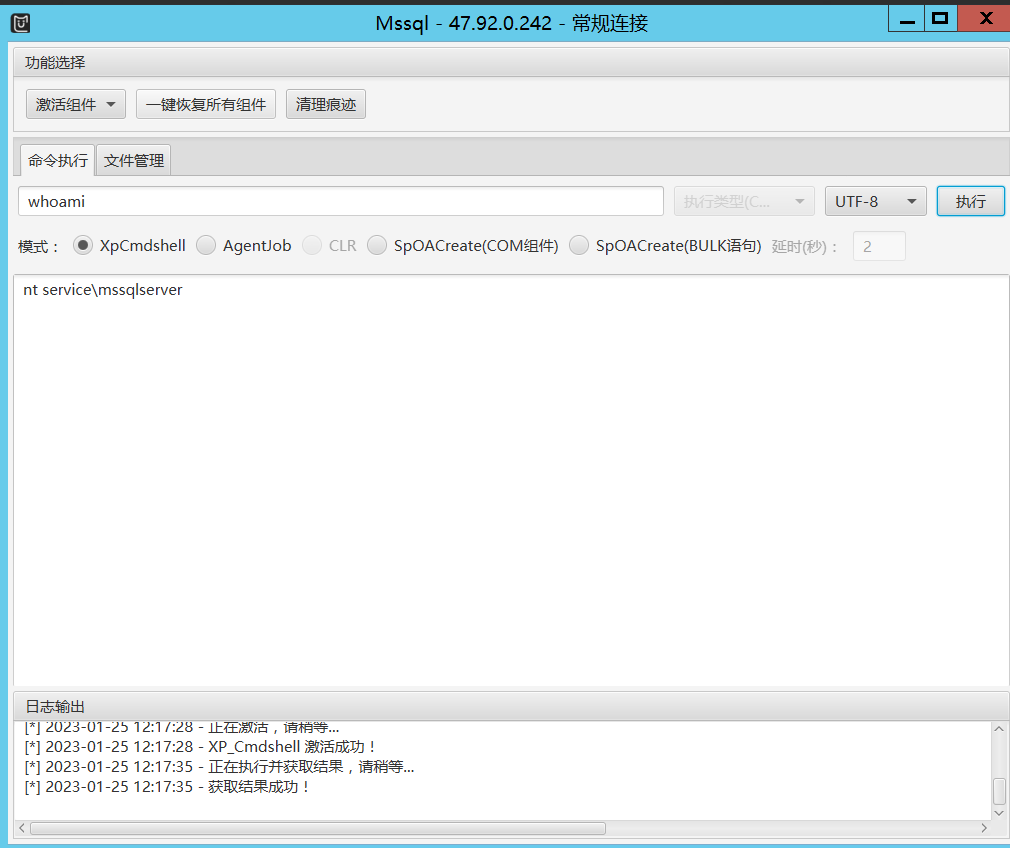
Task: Click horizontal scrollbar right arrow
Action: click(984, 828)
